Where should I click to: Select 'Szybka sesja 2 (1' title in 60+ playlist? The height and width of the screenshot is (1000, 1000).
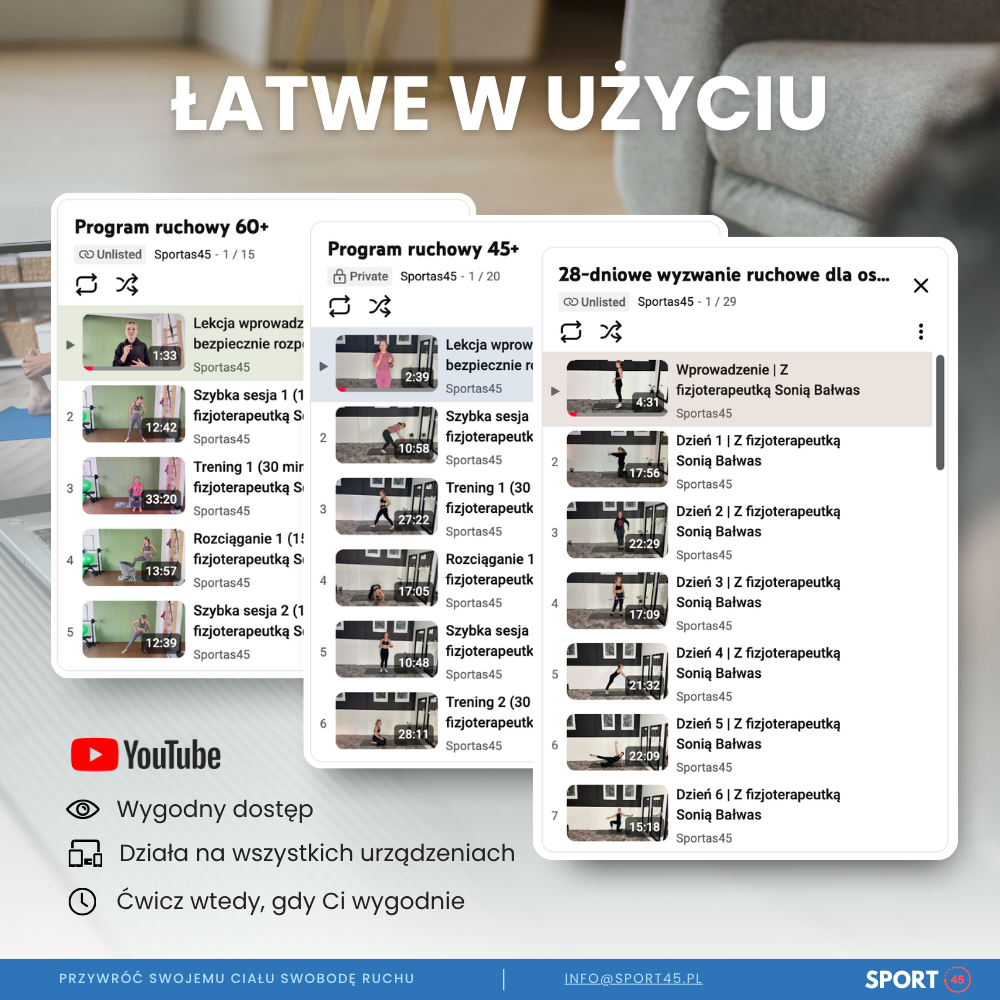coord(248,621)
